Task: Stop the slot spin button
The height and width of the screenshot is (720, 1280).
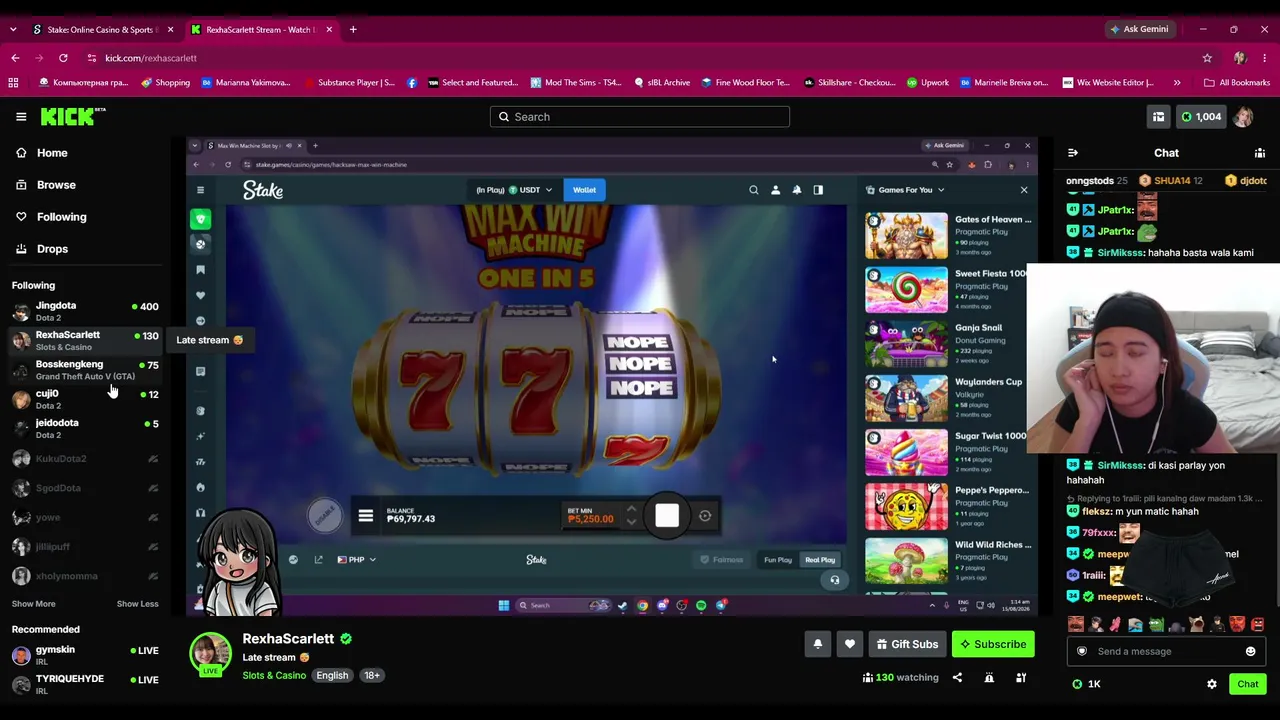Action: (x=667, y=516)
